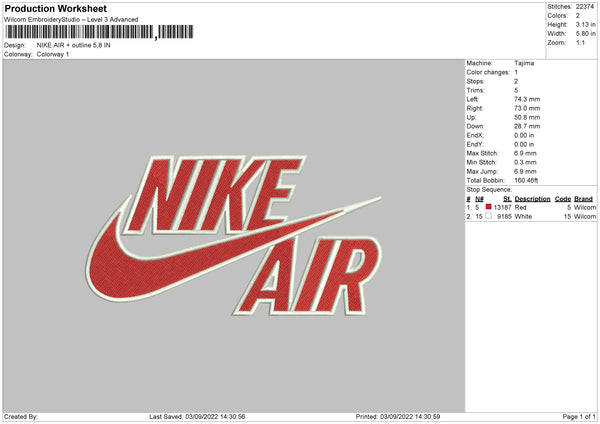
Task: Click the 'St.' column header
Action: (x=507, y=199)
